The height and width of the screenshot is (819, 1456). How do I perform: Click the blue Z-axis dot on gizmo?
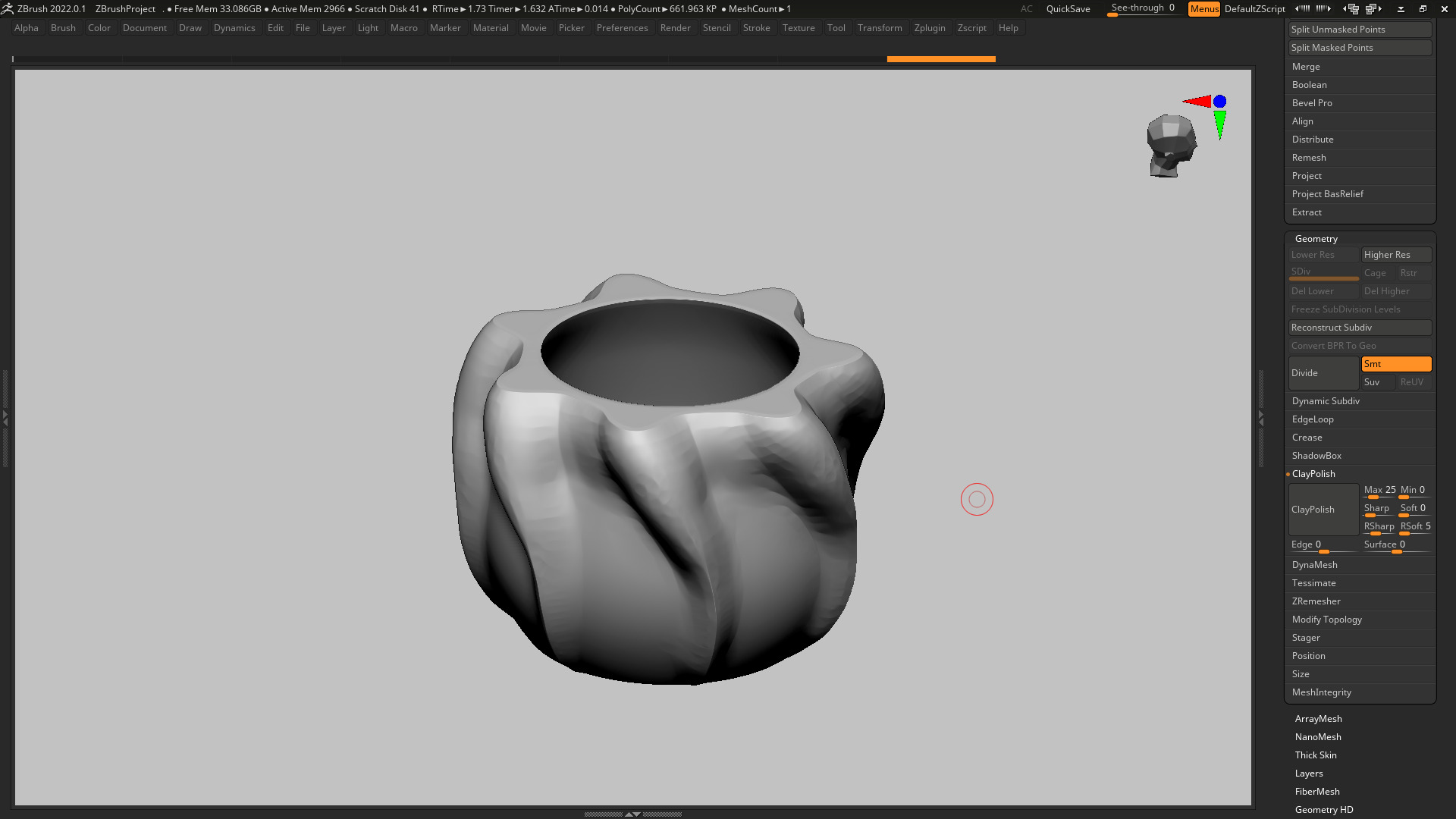(x=1219, y=101)
